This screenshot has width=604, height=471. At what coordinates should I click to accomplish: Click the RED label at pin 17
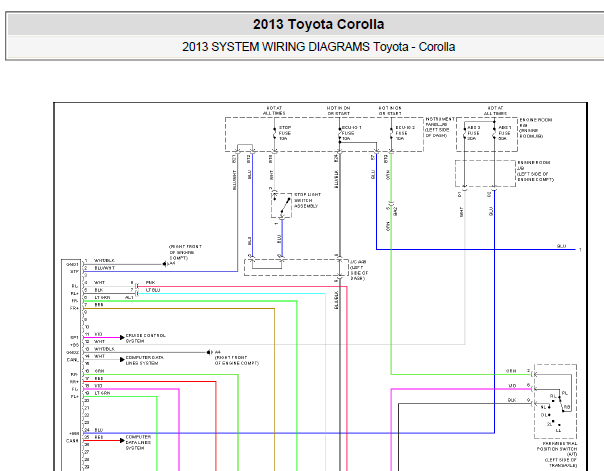[99, 379]
